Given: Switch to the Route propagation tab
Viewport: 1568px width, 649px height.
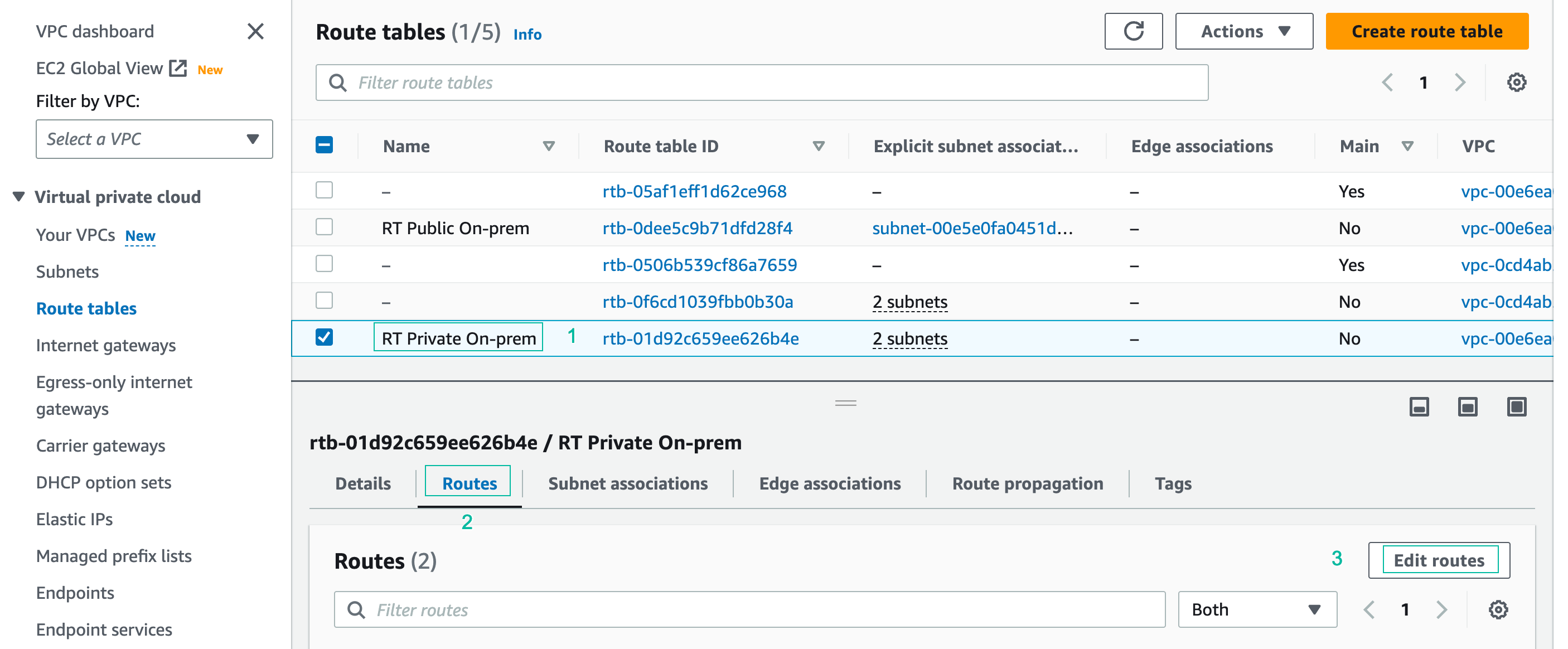Looking at the screenshot, I should coord(1027,483).
